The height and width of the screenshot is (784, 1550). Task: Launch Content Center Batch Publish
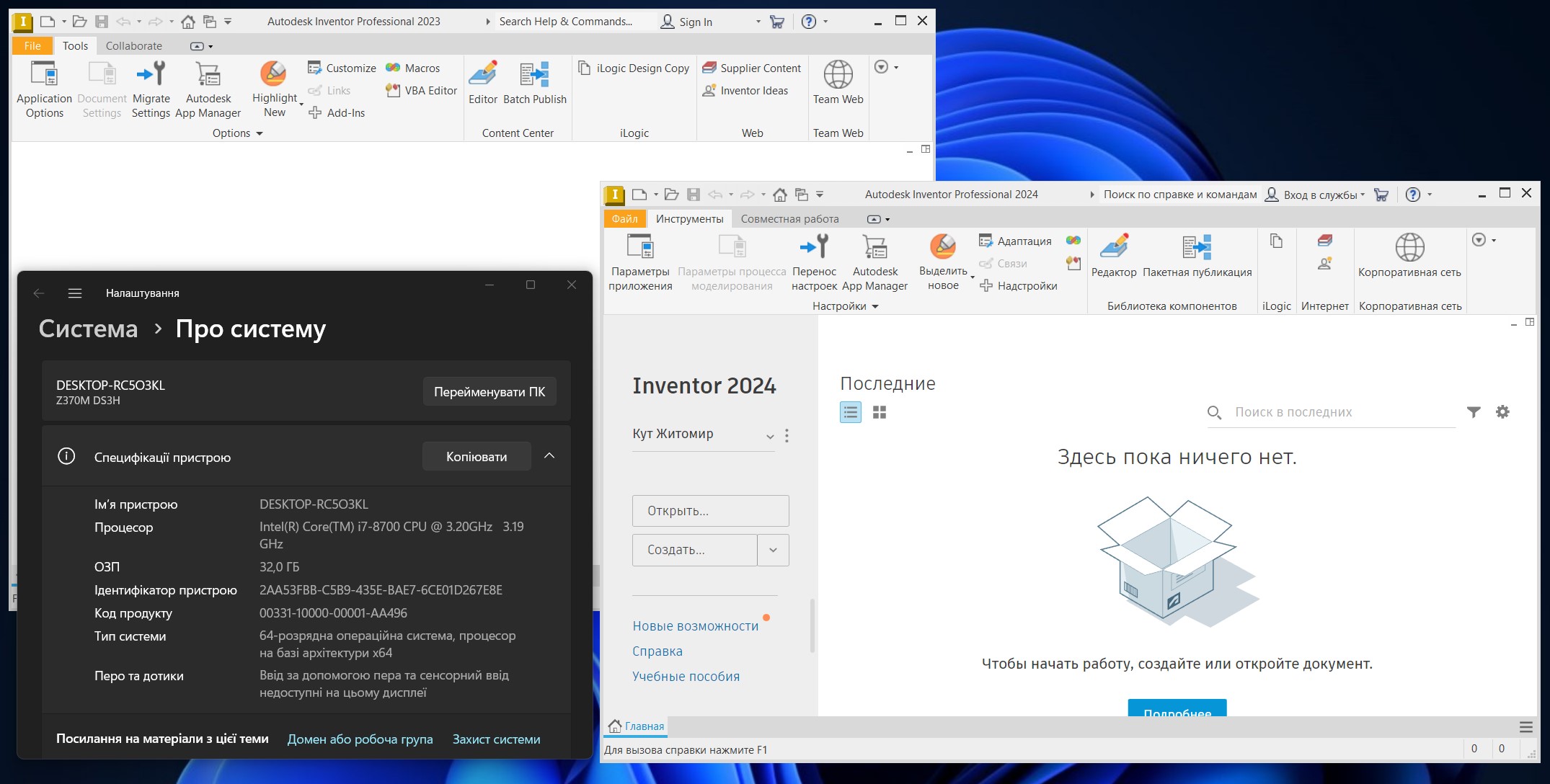click(535, 84)
